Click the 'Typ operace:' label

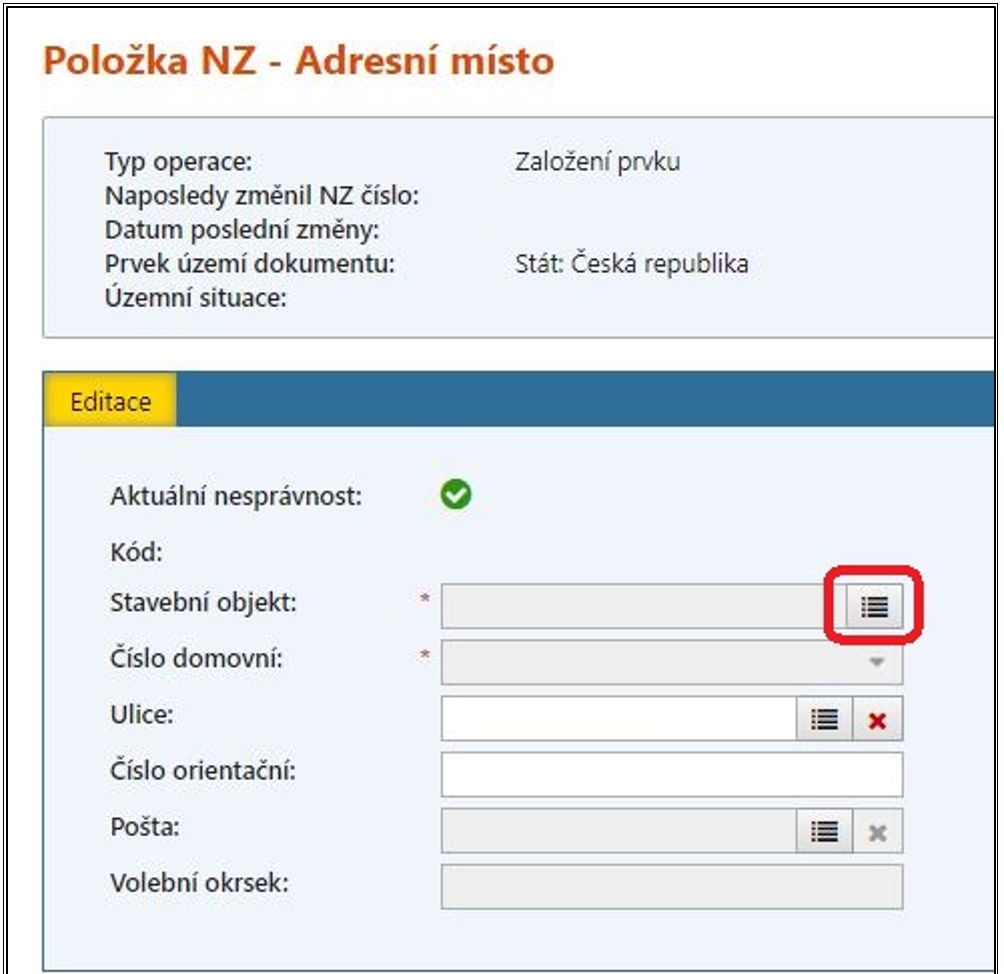click(x=179, y=162)
